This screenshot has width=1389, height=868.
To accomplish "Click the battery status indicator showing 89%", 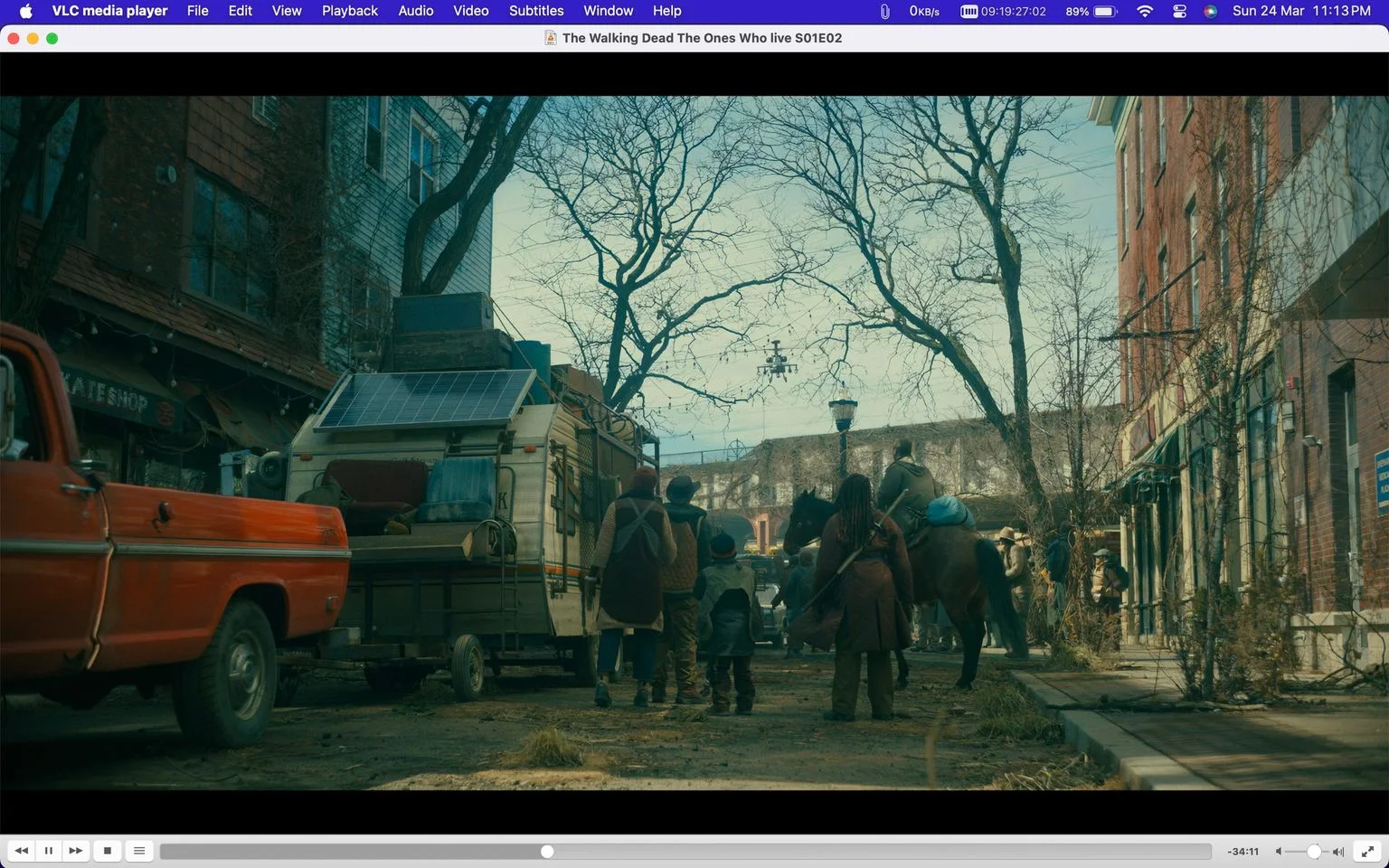I will pos(1091,11).
